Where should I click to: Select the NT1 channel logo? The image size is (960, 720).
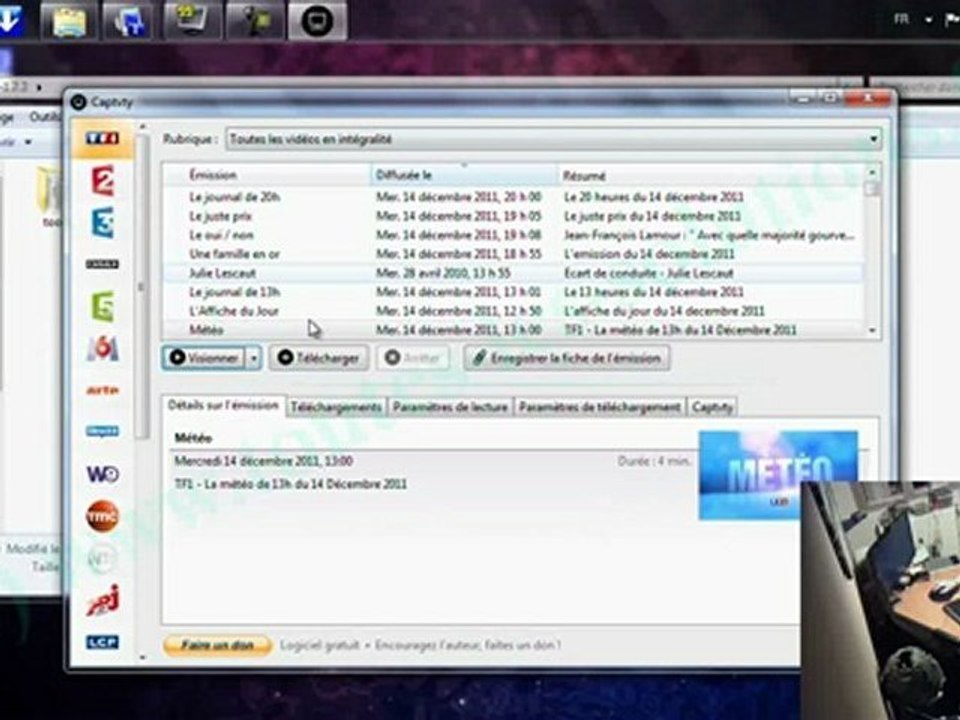click(x=102, y=558)
